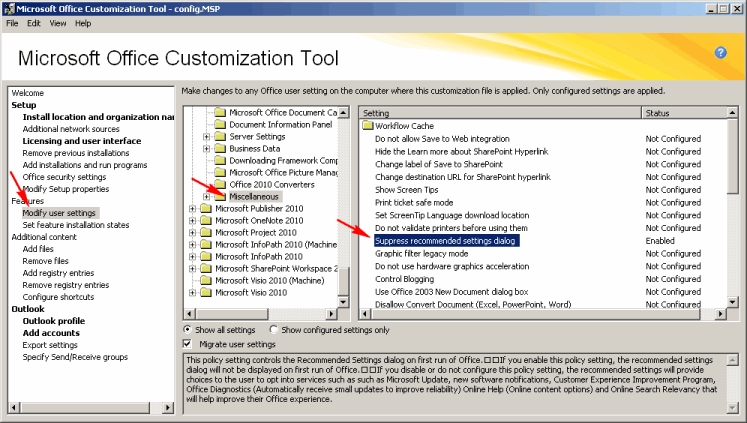Click the Office Customization Tool title bar icon
747x423 pixels.
pos(9,9)
